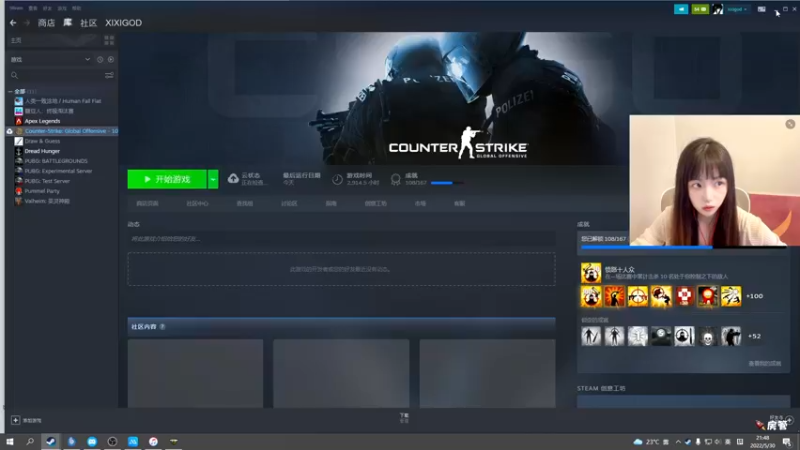Click the red ribbon award achievement icon
The image size is (800, 450).
708,296
